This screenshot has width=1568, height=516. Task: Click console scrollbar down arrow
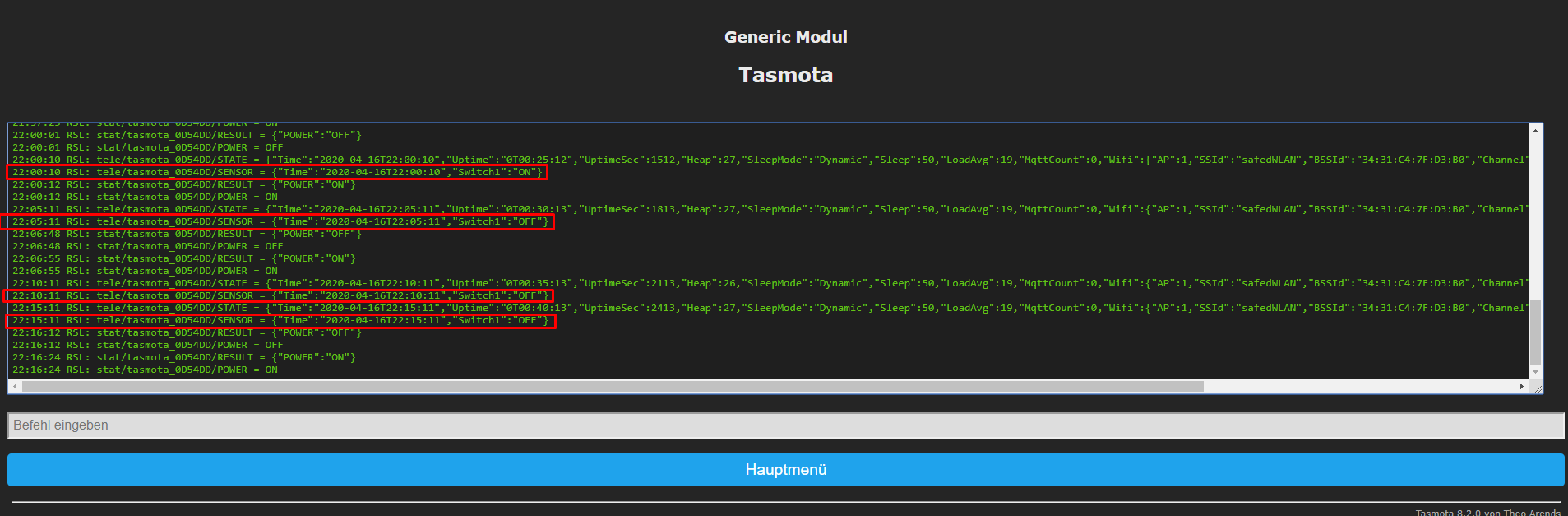pos(1535,373)
